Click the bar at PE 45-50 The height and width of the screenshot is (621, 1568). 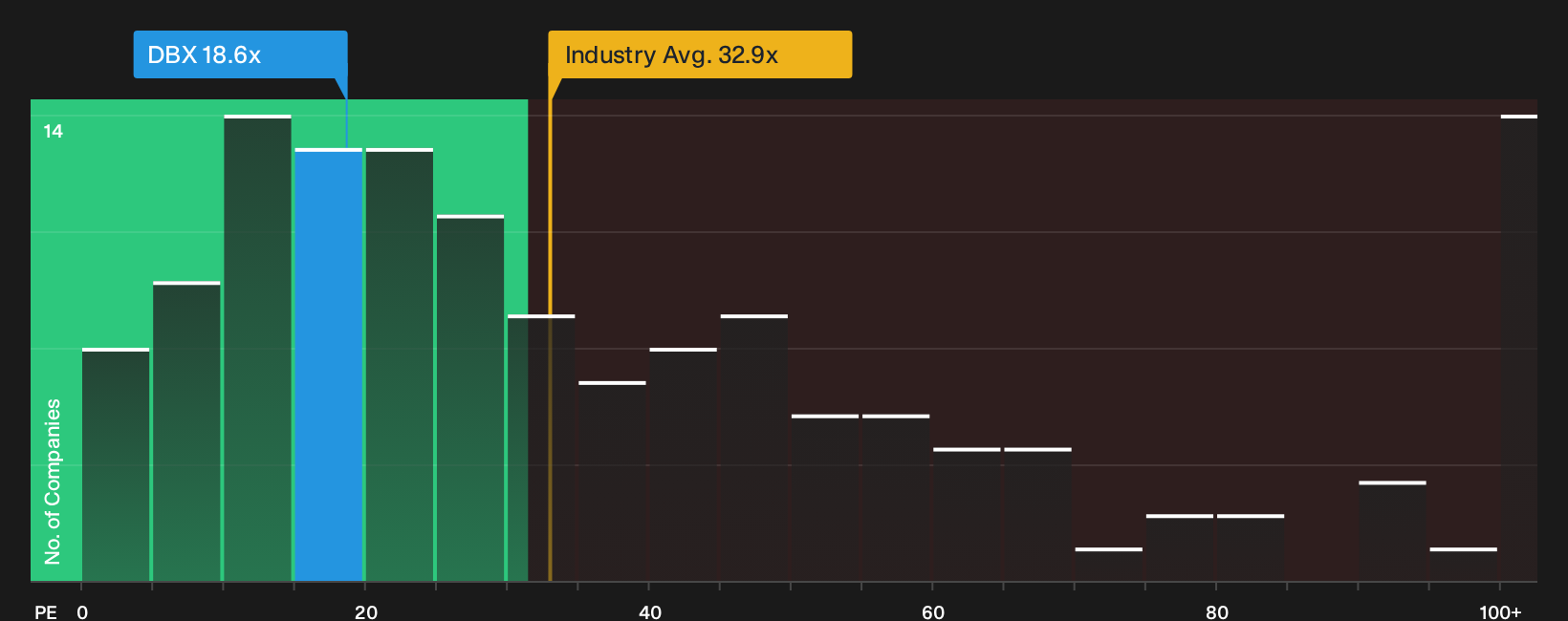click(x=754, y=448)
